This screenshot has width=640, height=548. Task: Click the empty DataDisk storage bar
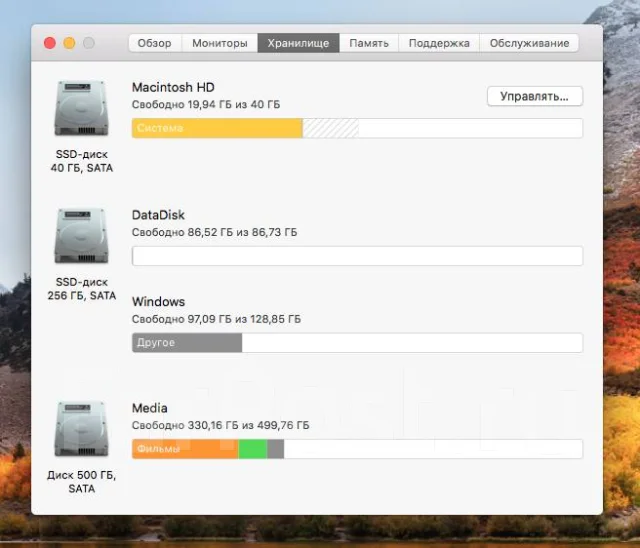click(358, 256)
